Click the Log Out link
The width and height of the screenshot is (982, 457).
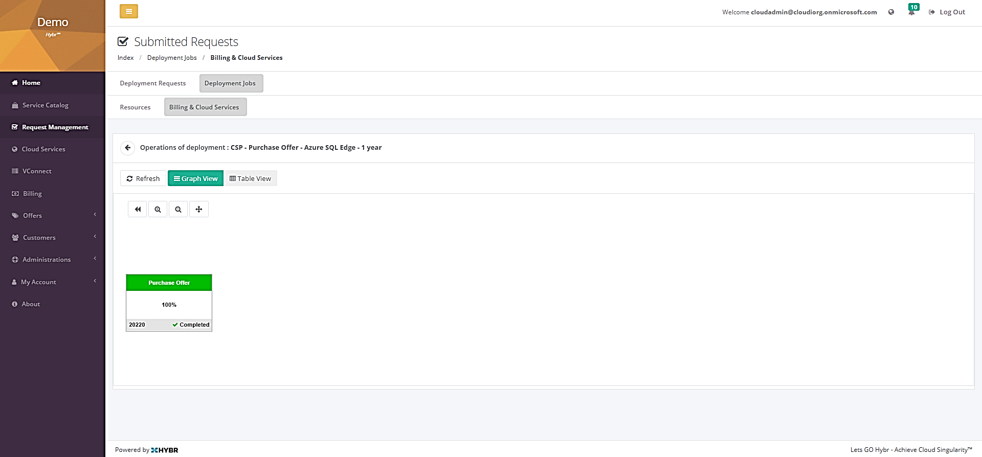click(x=946, y=12)
